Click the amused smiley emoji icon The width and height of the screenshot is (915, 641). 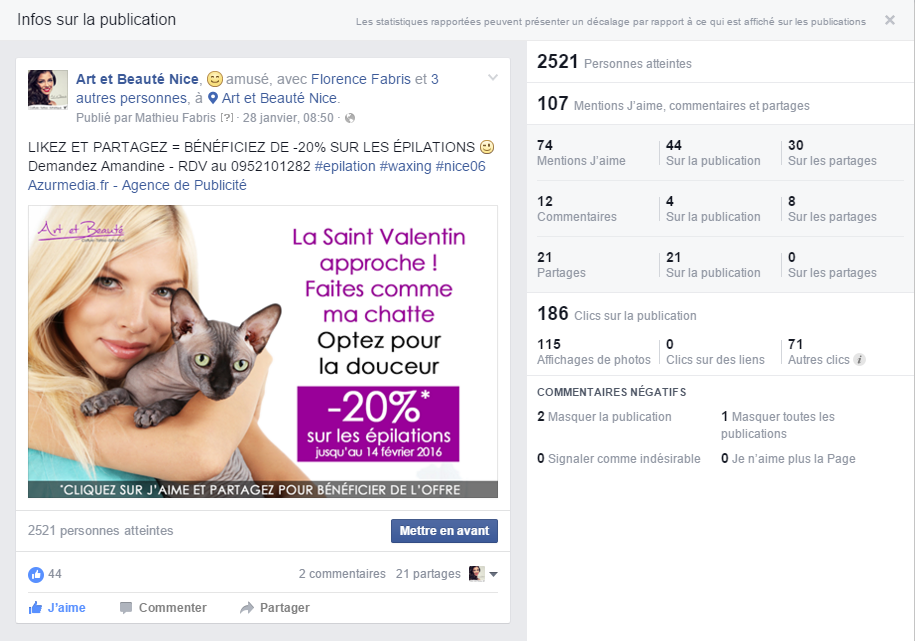pyautogui.click(x=215, y=79)
